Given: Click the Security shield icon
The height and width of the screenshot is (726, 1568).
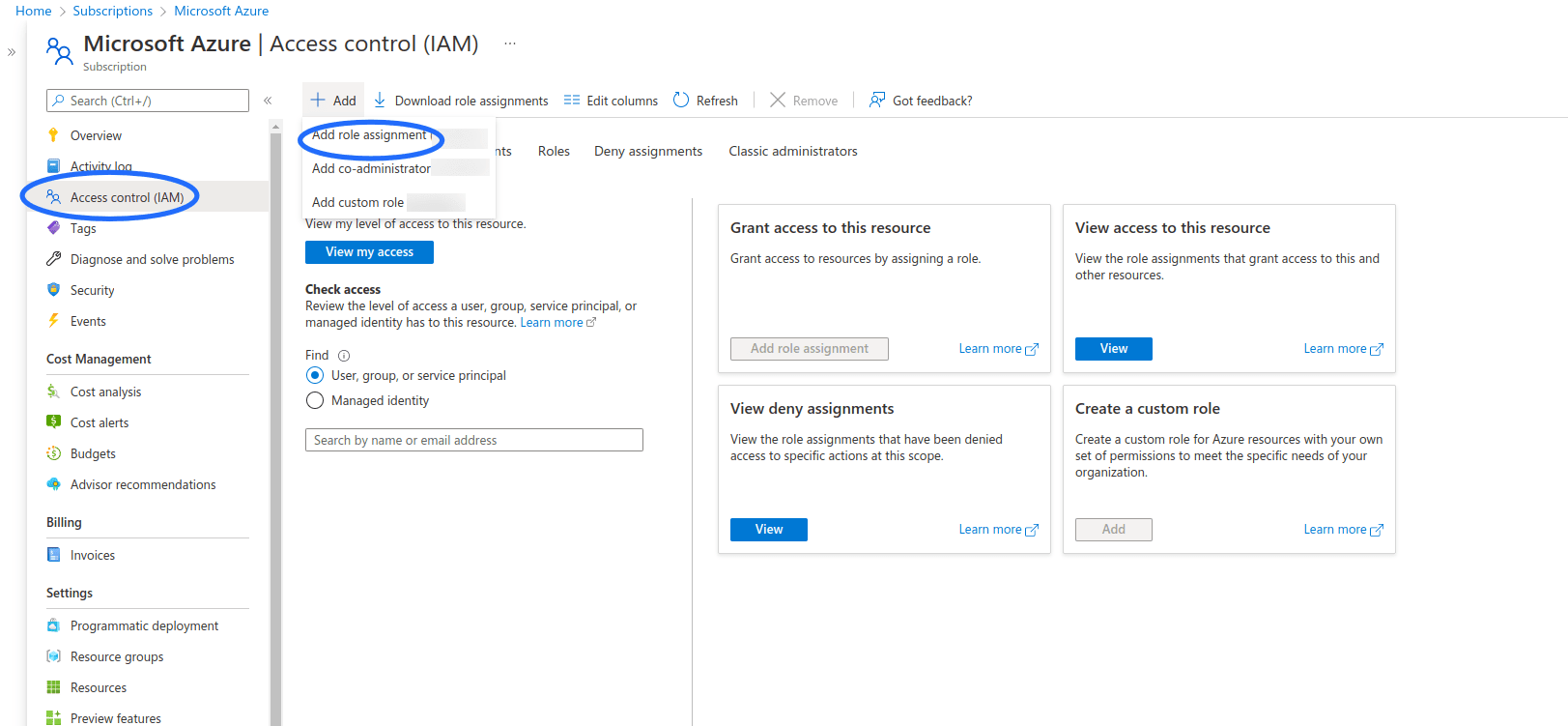Looking at the screenshot, I should click(x=53, y=290).
